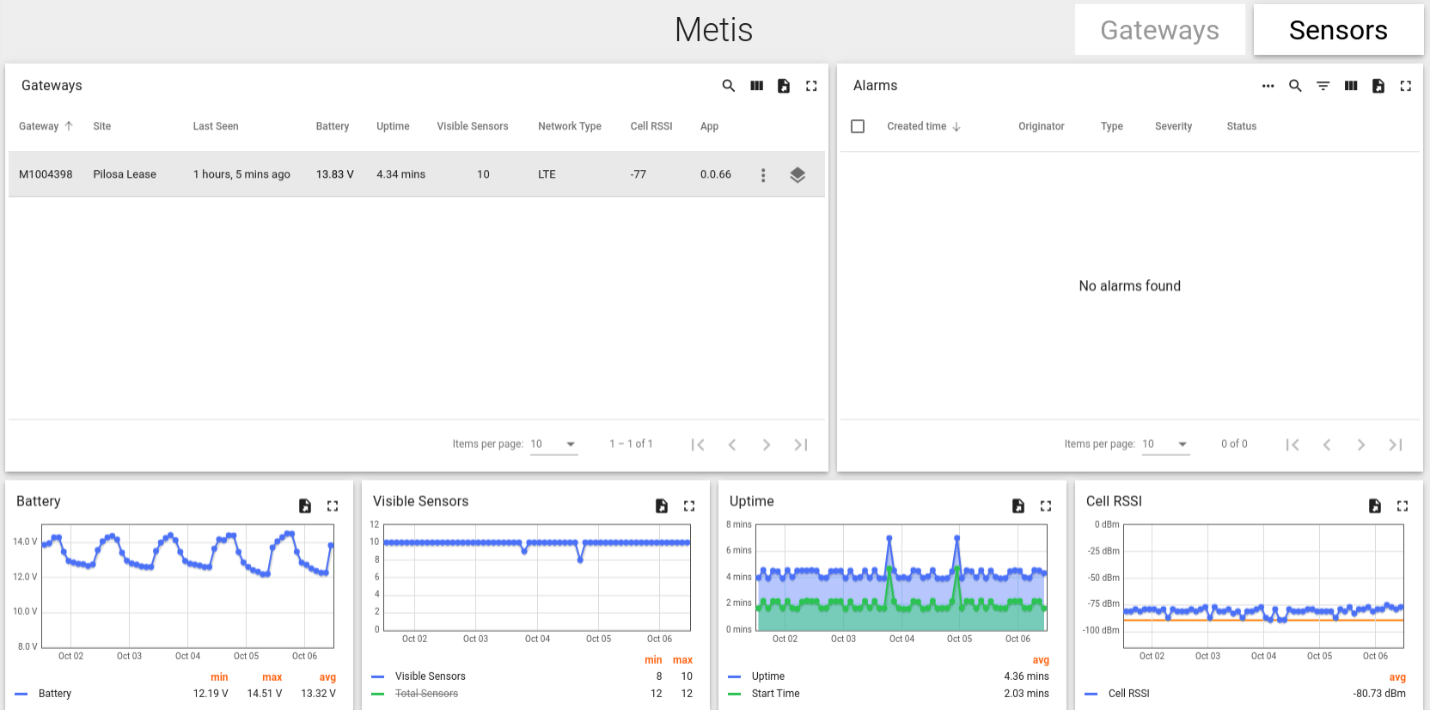Sort Gateways table by Cell RSSI header
The width and height of the screenshot is (1430, 712).
pos(652,127)
